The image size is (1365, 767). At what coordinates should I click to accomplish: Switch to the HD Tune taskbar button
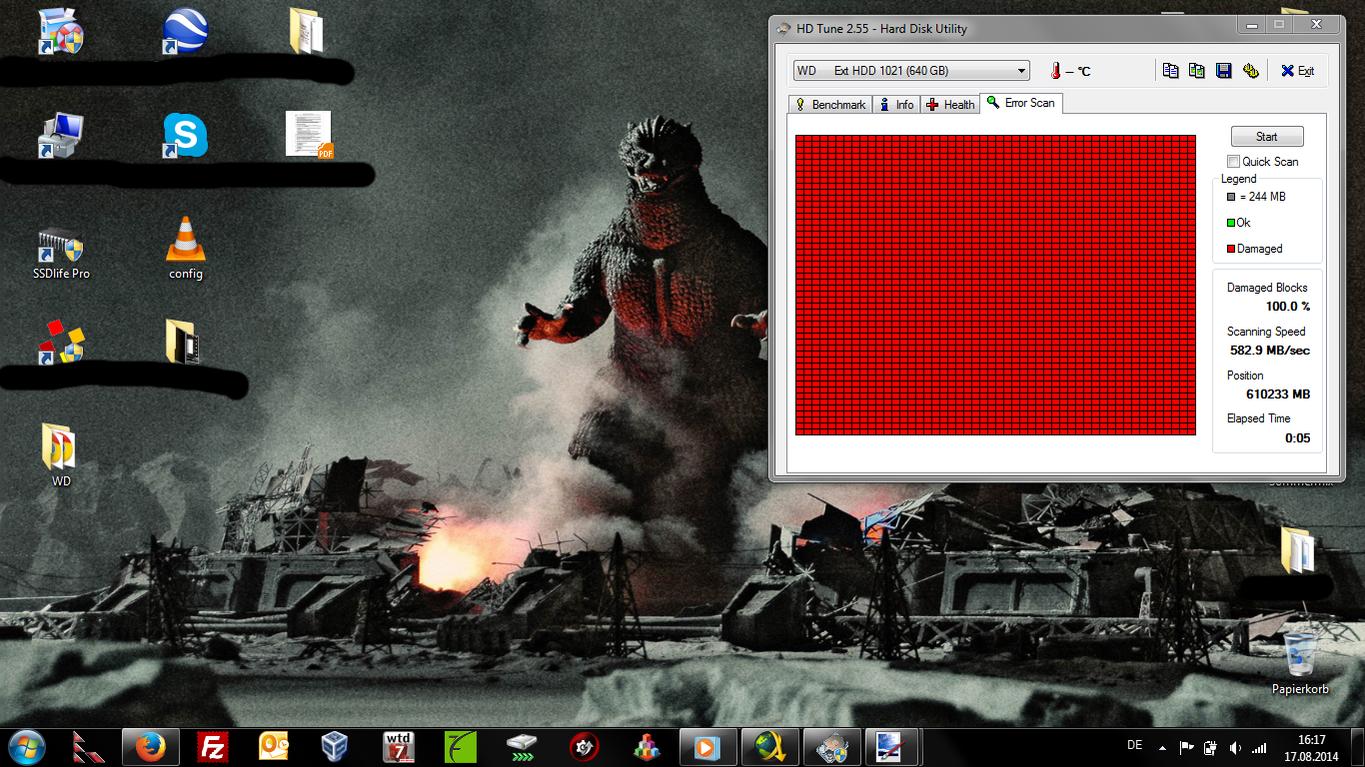pos(831,747)
